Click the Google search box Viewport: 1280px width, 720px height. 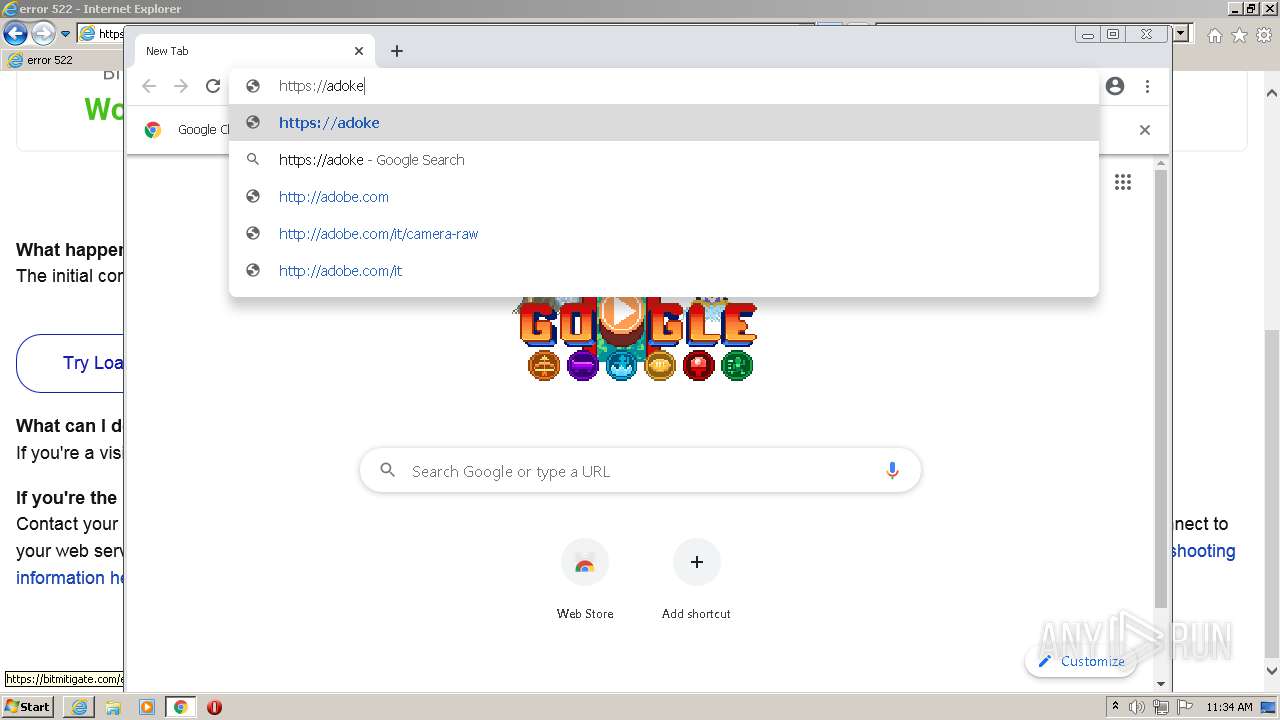(x=640, y=471)
